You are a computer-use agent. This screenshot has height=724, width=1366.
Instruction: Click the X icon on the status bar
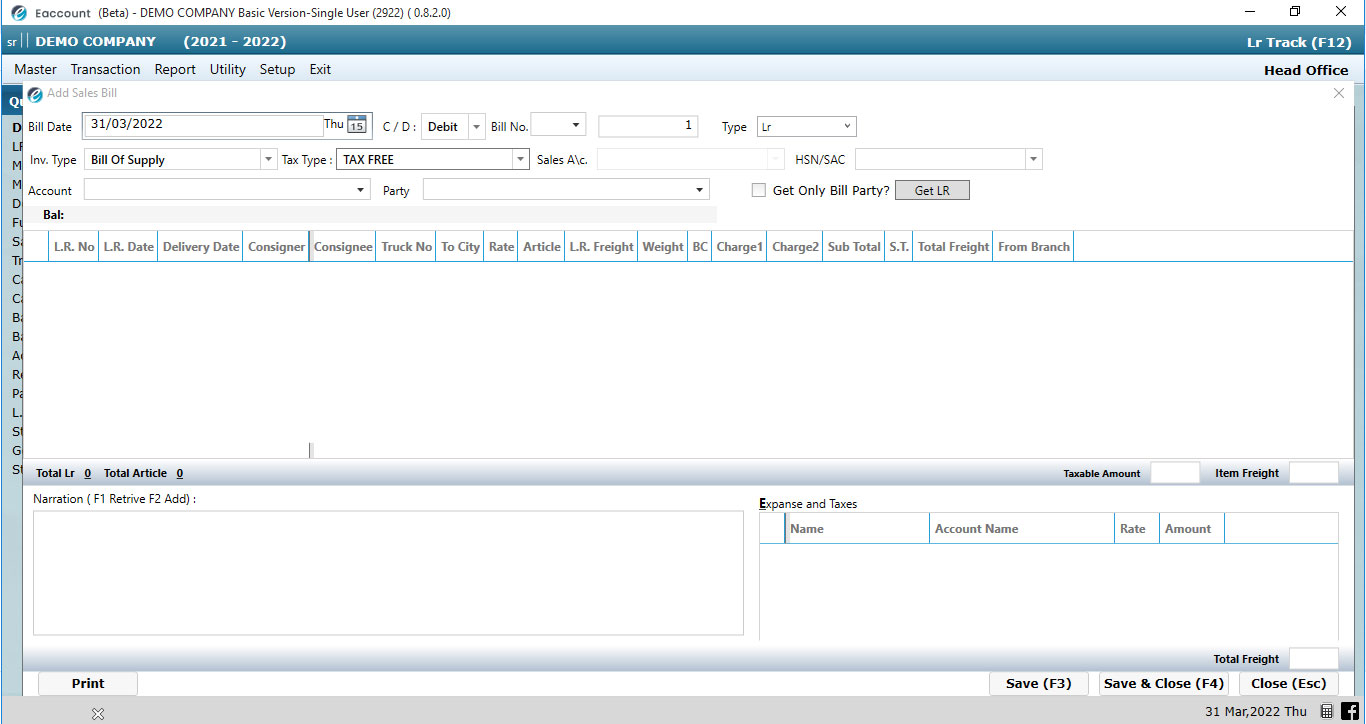click(97, 713)
